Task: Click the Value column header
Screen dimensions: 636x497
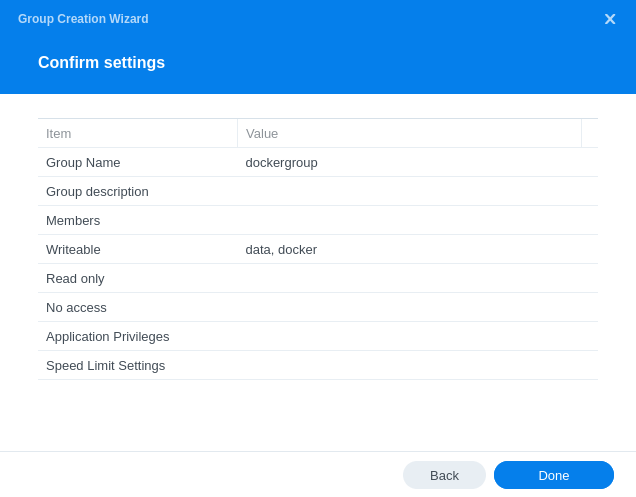Action: (409, 133)
